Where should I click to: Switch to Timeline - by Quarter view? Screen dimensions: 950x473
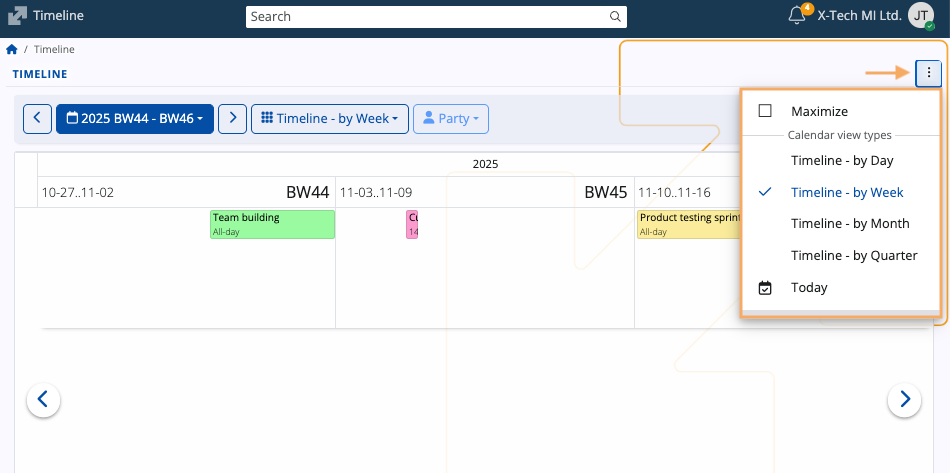click(x=853, y=255)
